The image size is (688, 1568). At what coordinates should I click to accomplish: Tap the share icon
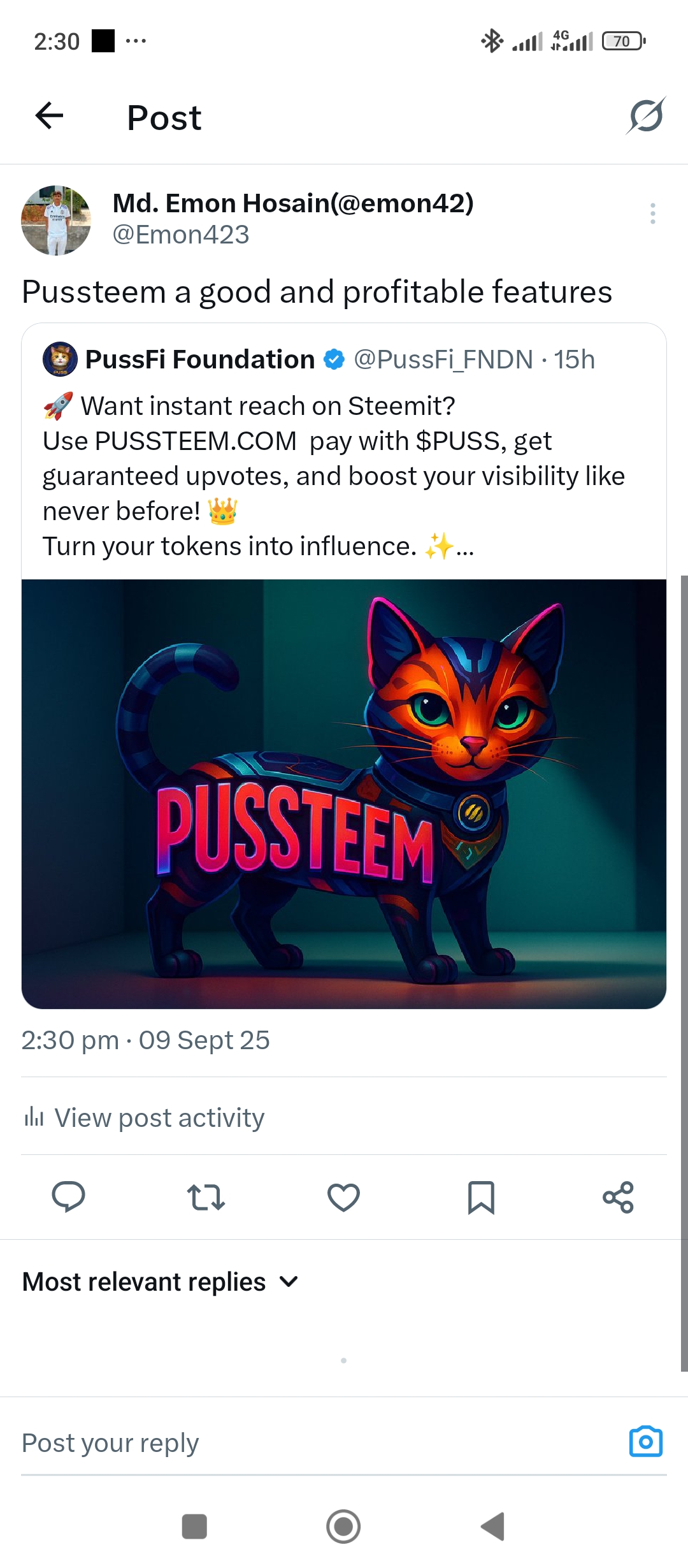619,1197
